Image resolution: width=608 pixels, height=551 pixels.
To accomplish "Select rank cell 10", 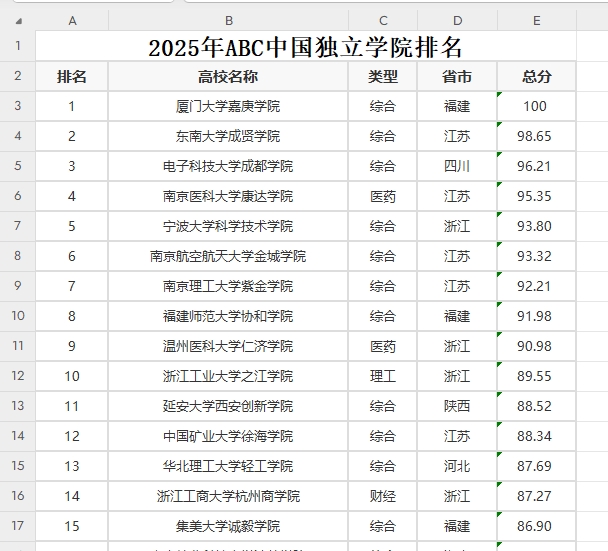I will point(72,376).
